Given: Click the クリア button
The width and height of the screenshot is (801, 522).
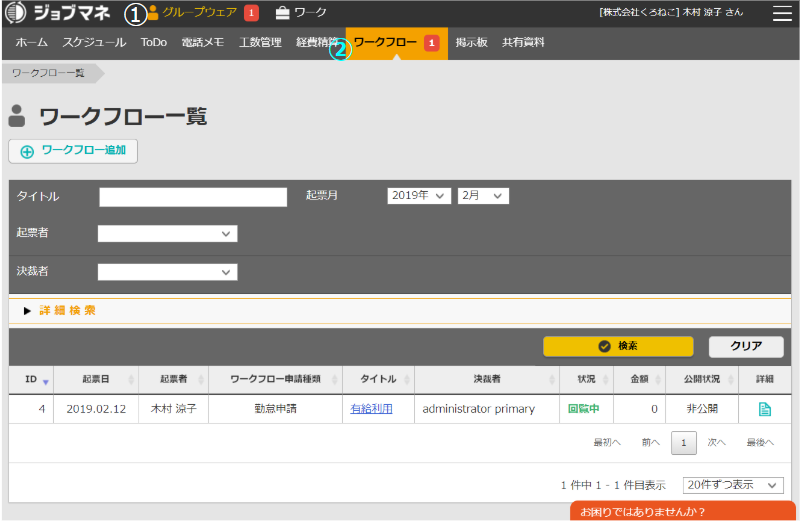Looking at the screenshot, I should tap(746, 347).
